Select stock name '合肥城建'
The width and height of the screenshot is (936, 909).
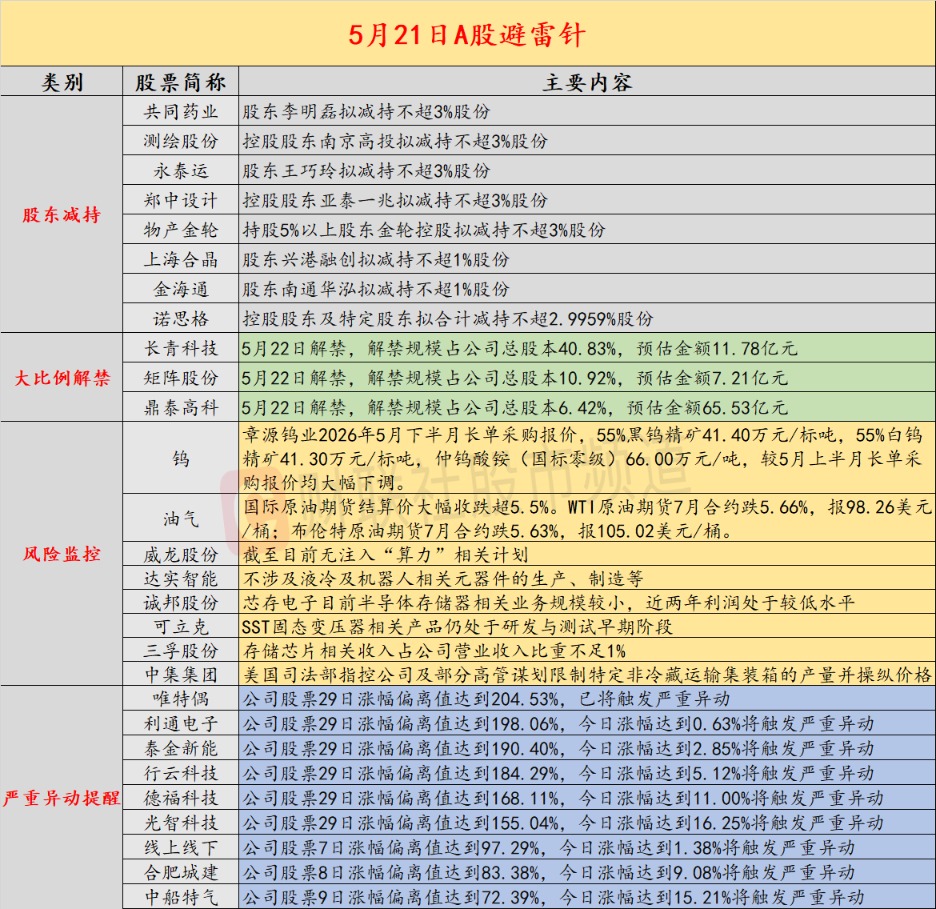click(180, 872)
